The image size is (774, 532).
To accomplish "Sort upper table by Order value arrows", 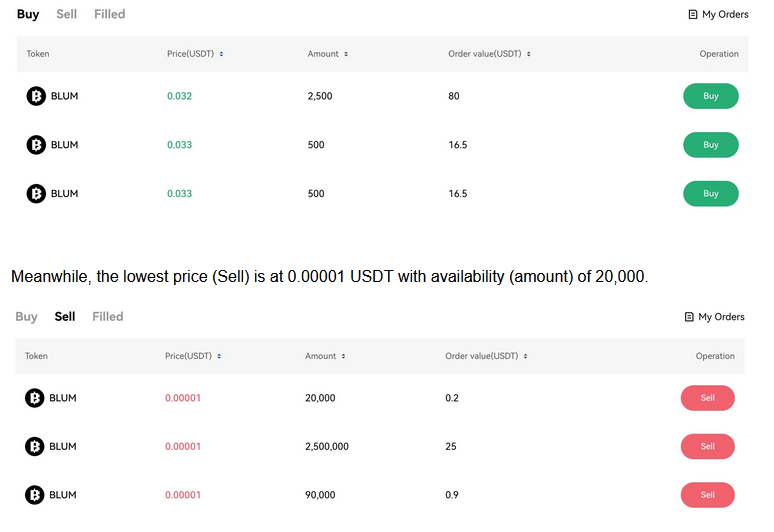I will point(529,54).
